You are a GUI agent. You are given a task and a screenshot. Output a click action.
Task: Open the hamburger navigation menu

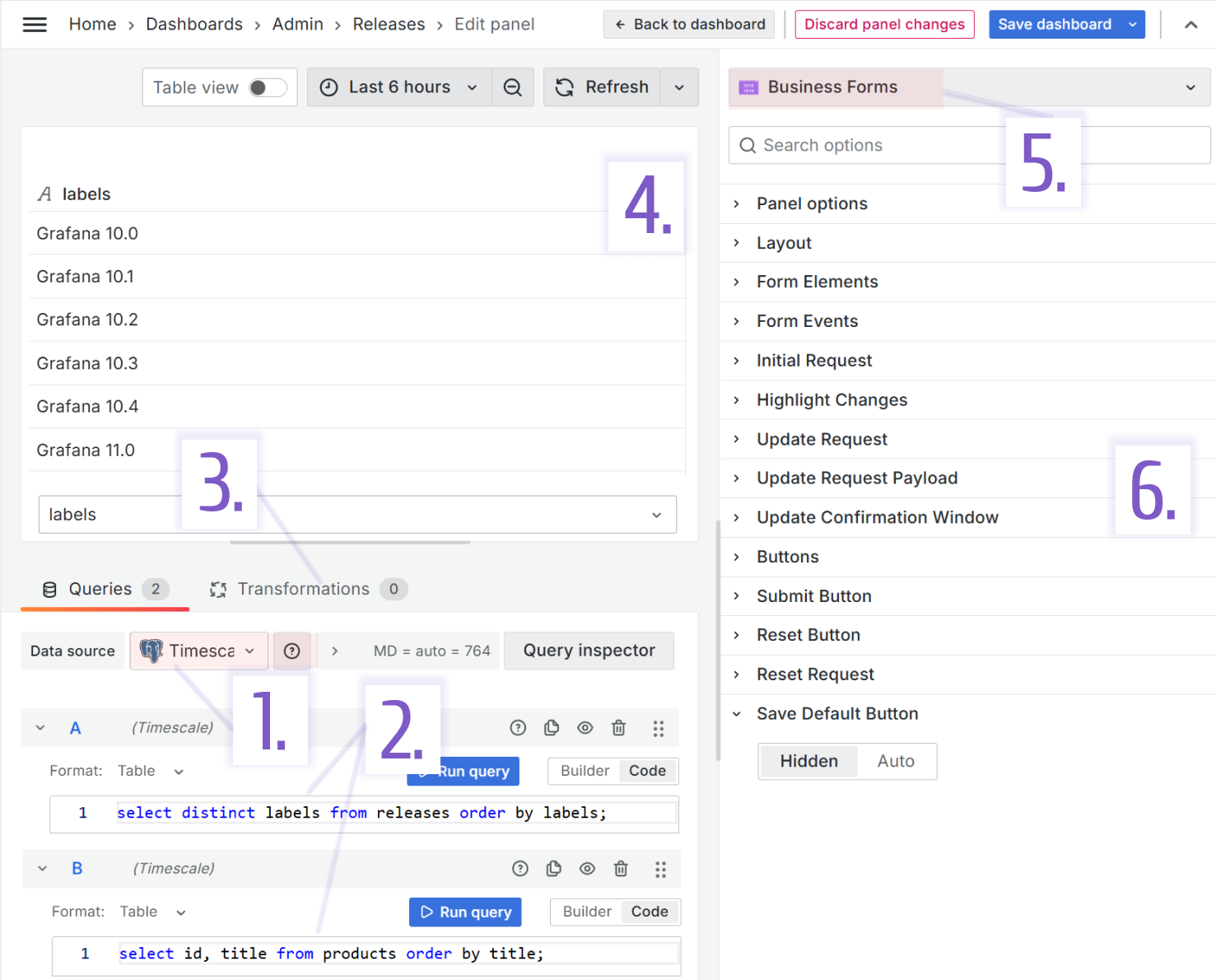(x=35, y=25)
